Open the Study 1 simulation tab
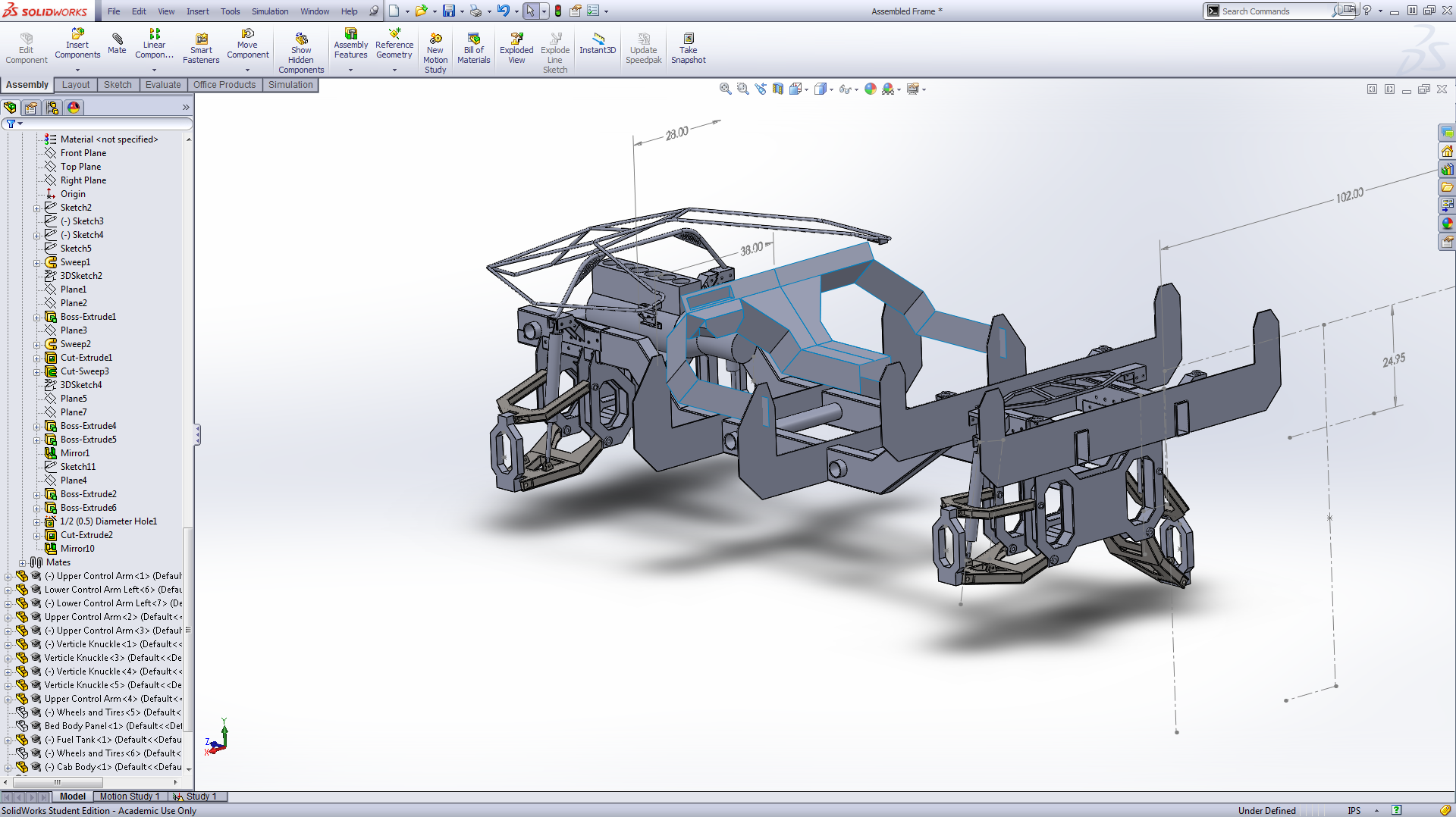The height and width of the screenshot is (817, 1456). pos(199,797)
